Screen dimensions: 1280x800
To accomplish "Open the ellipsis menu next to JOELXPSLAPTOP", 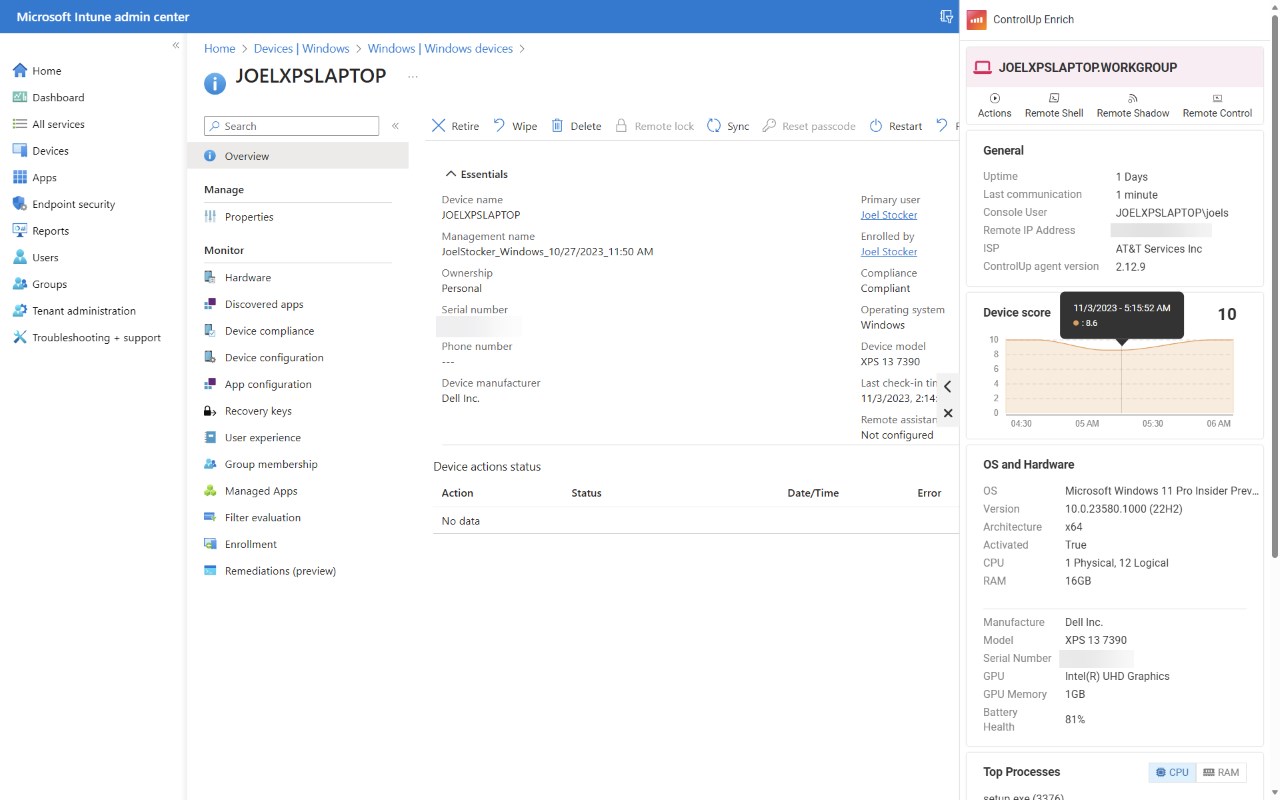I will (x=413, y=76).
